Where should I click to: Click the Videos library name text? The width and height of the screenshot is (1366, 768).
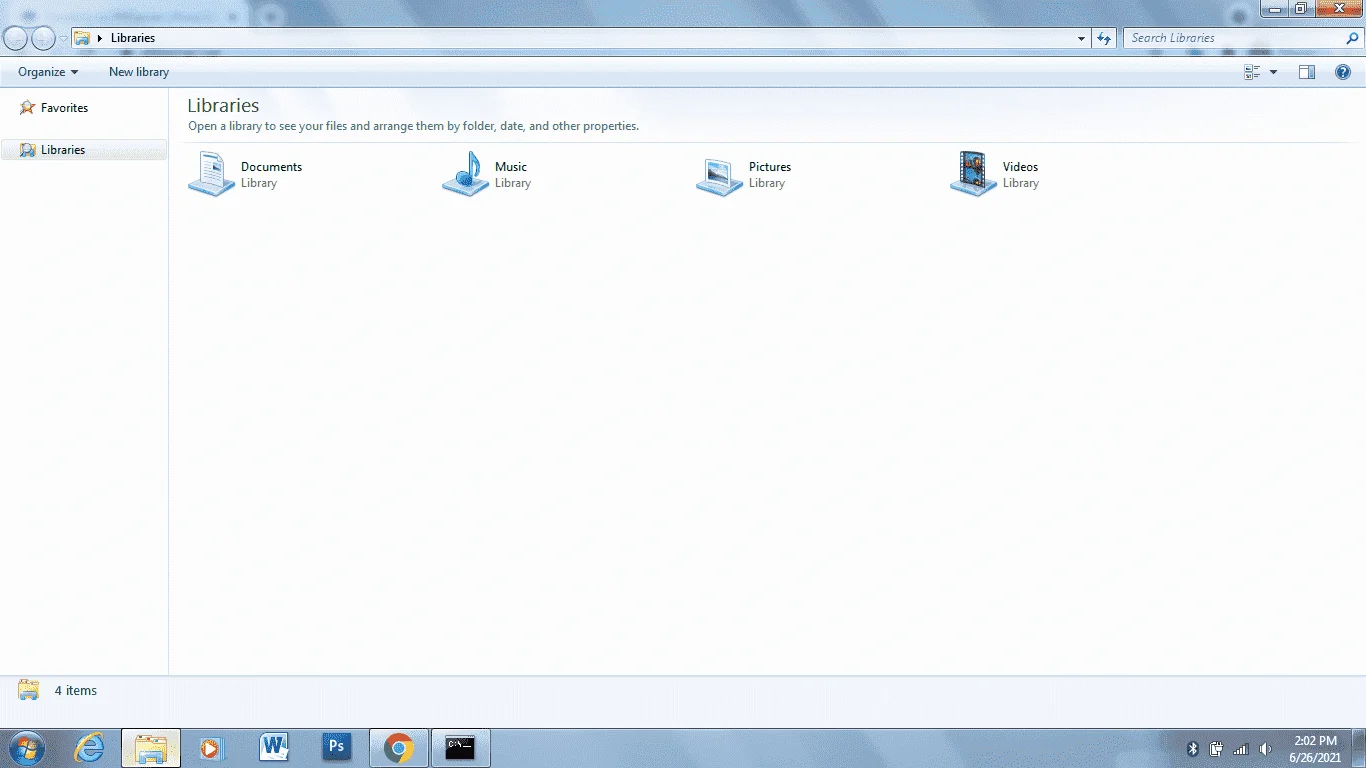click(1020, 167)
